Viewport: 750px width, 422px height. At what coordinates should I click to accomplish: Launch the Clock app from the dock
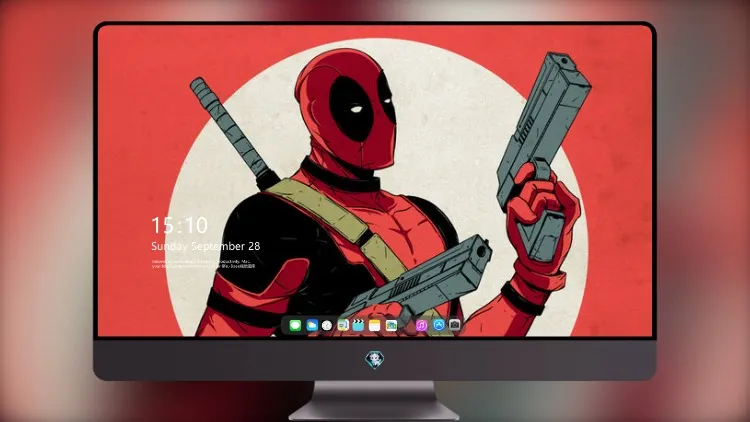click(327, 326)
